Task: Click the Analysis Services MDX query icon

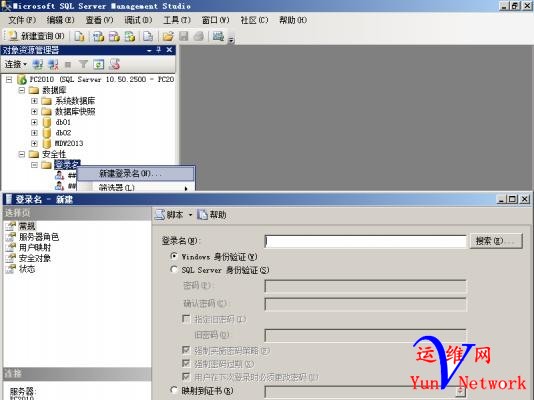Action: coord(98,36)
